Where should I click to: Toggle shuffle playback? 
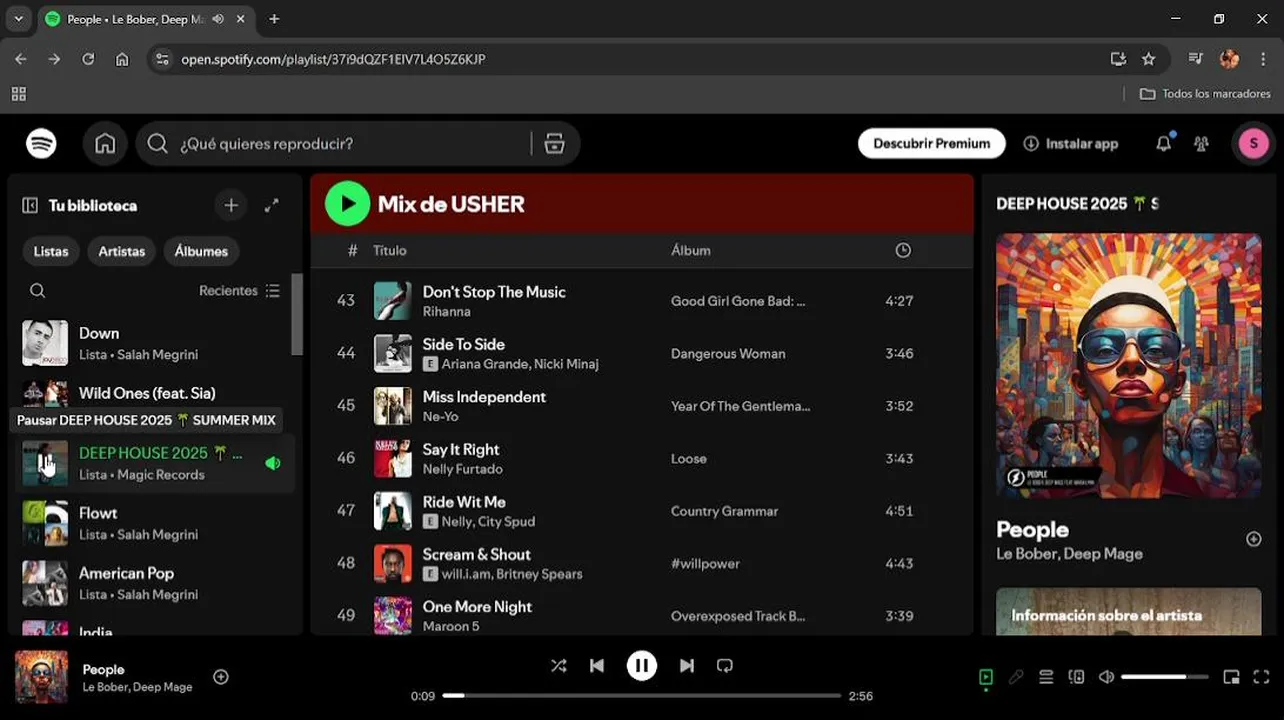(558, 666)
